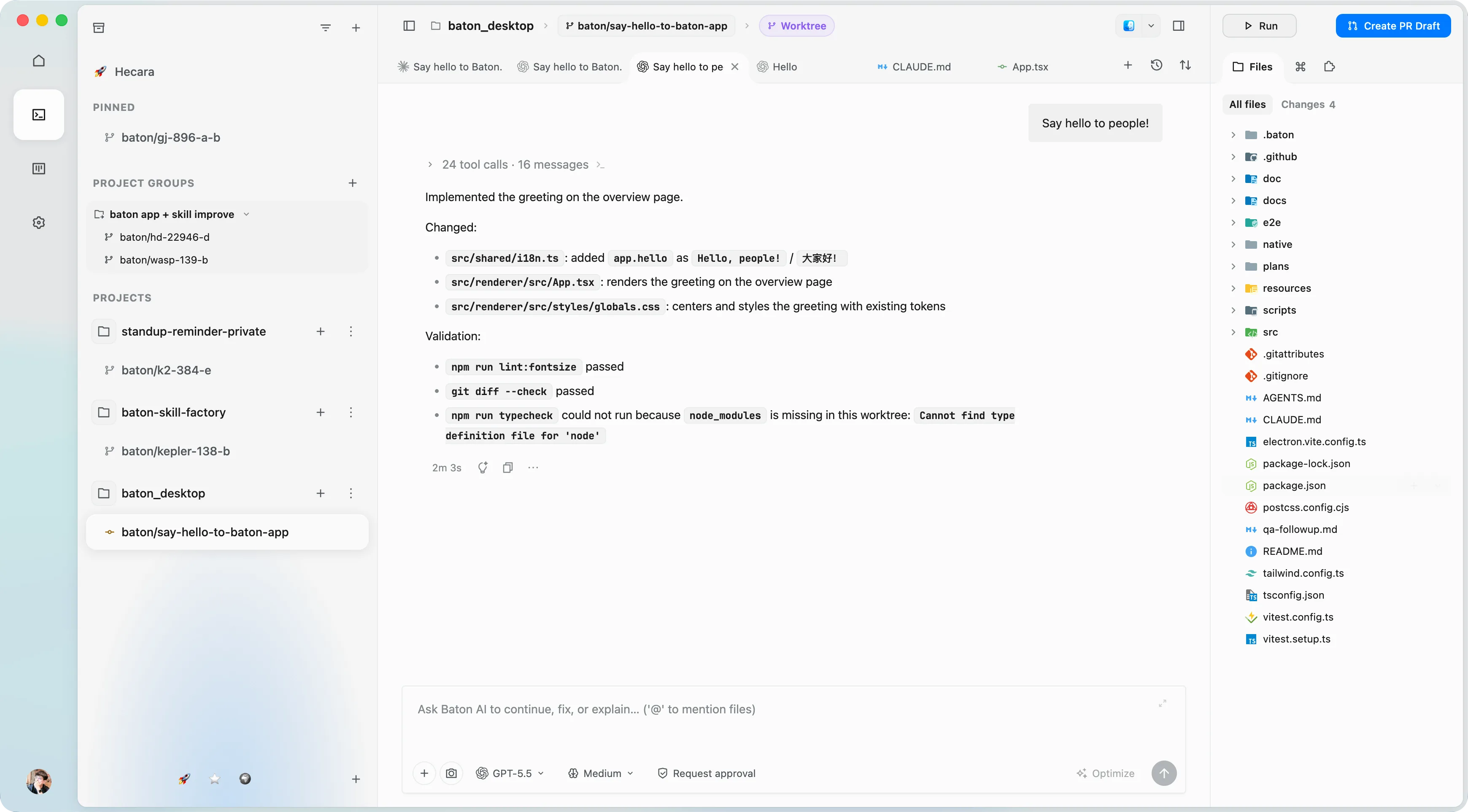Open the puzzle piece extensions icon
The image size is (1468, 812).
click(1330, 67)
